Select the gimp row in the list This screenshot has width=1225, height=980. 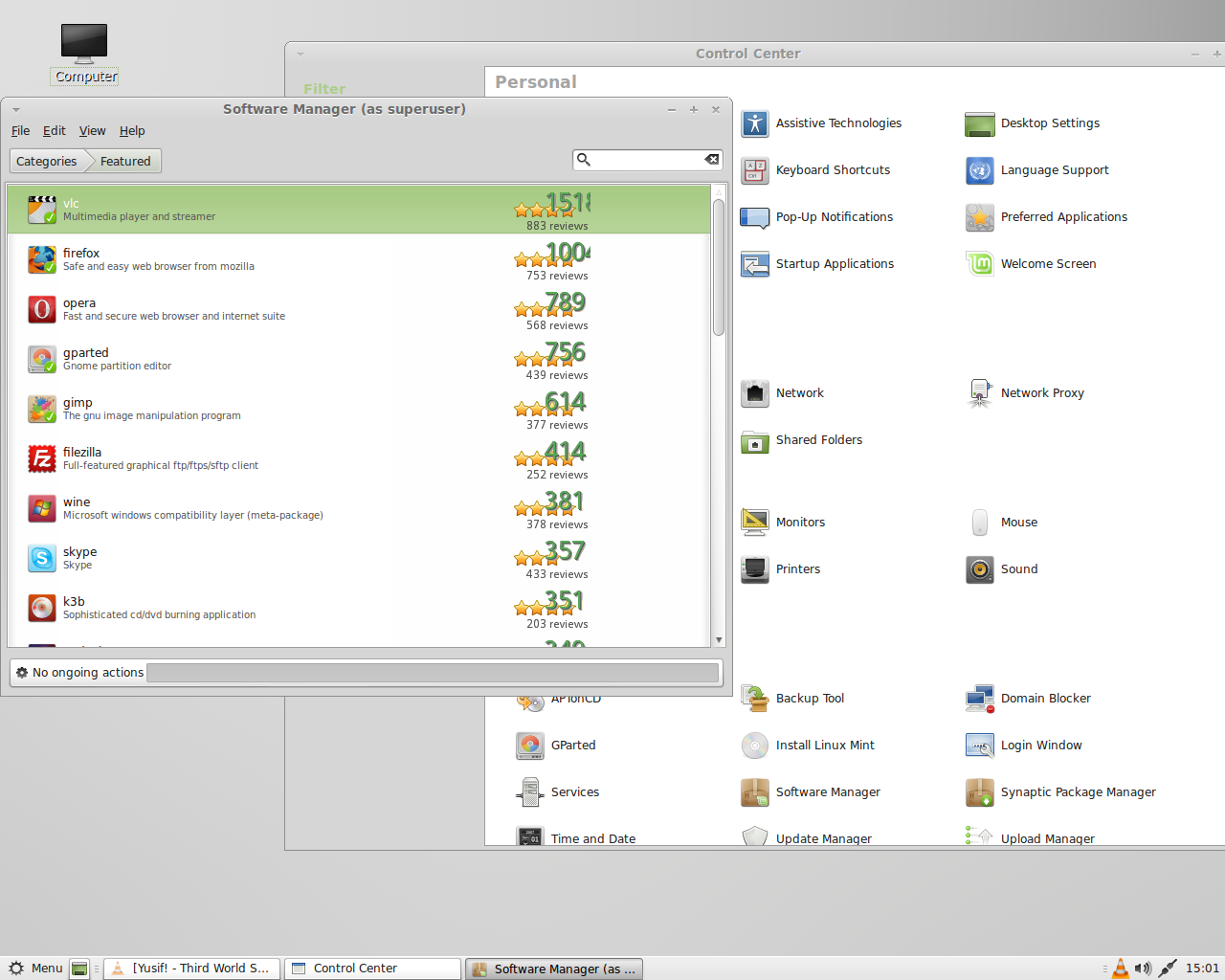coord(359,409)
